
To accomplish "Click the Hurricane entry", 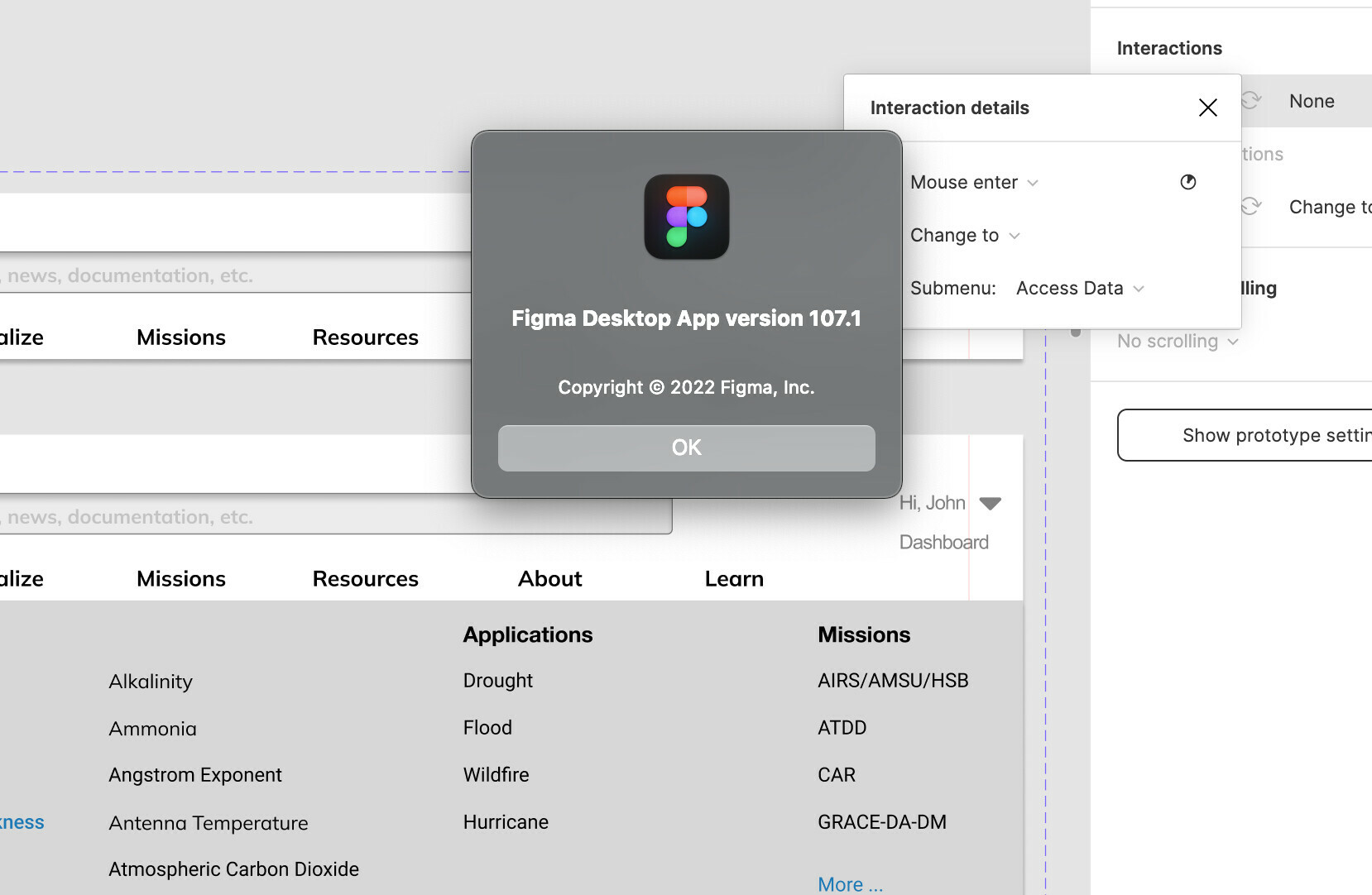I will point(506,822).
